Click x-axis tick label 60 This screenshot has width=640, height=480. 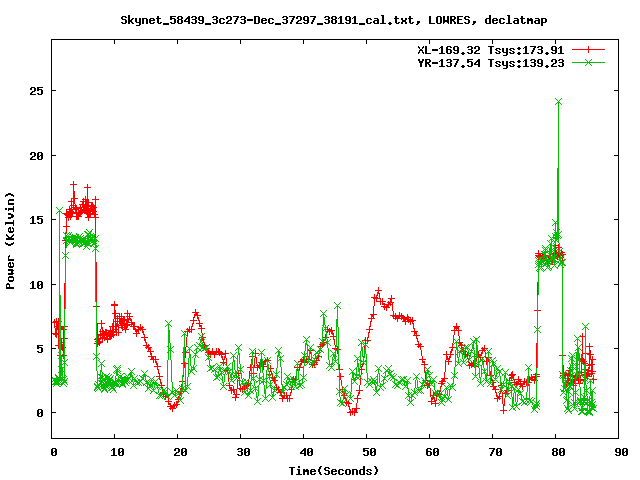click(432, 452)
